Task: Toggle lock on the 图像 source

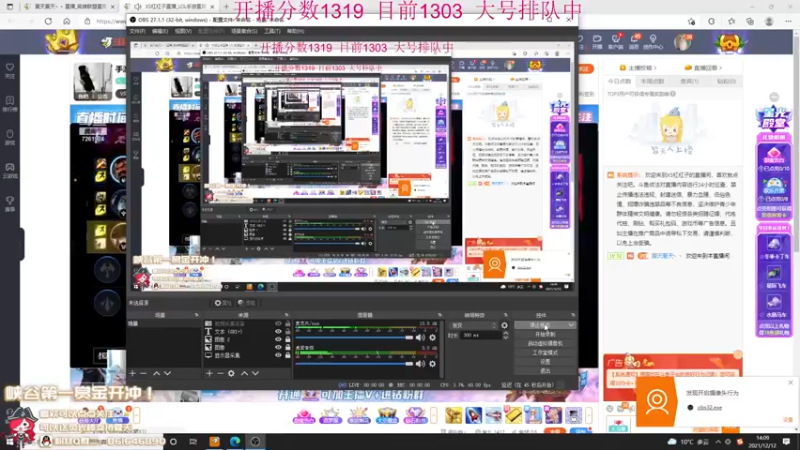Action: pos(288,347)
